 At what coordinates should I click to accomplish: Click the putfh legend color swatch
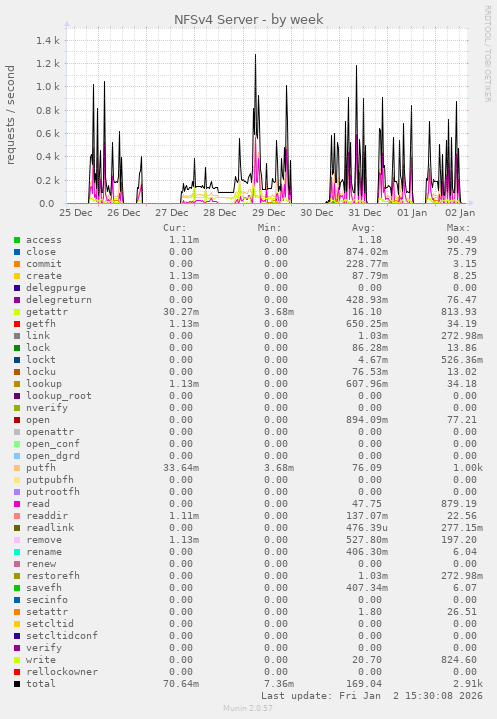17,468
